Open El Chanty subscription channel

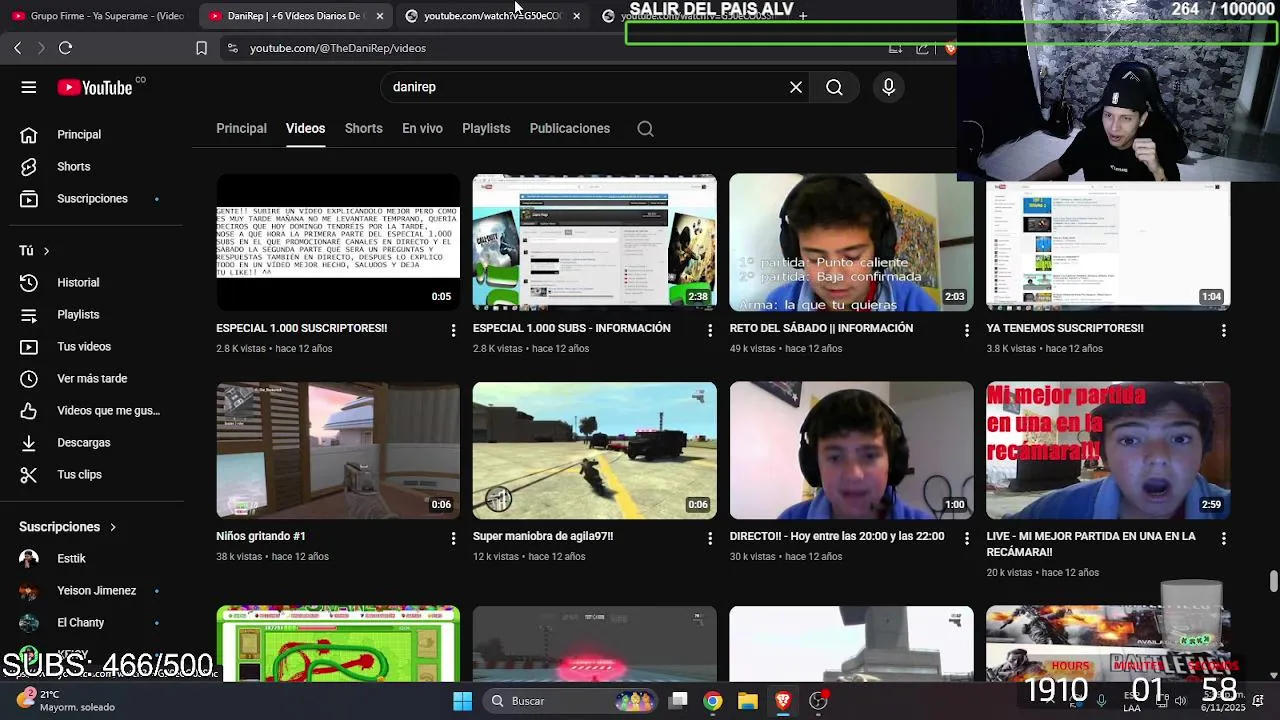click(x=96, y=622)
